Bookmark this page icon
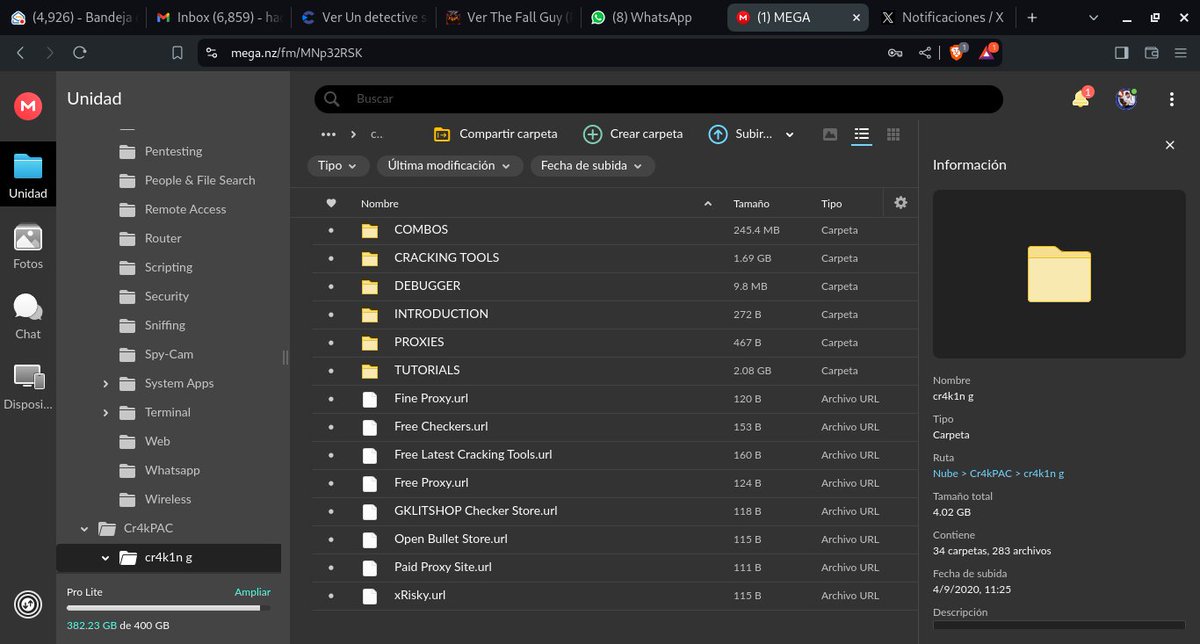The image size is (1200, 644). click(x=177, y=53)
